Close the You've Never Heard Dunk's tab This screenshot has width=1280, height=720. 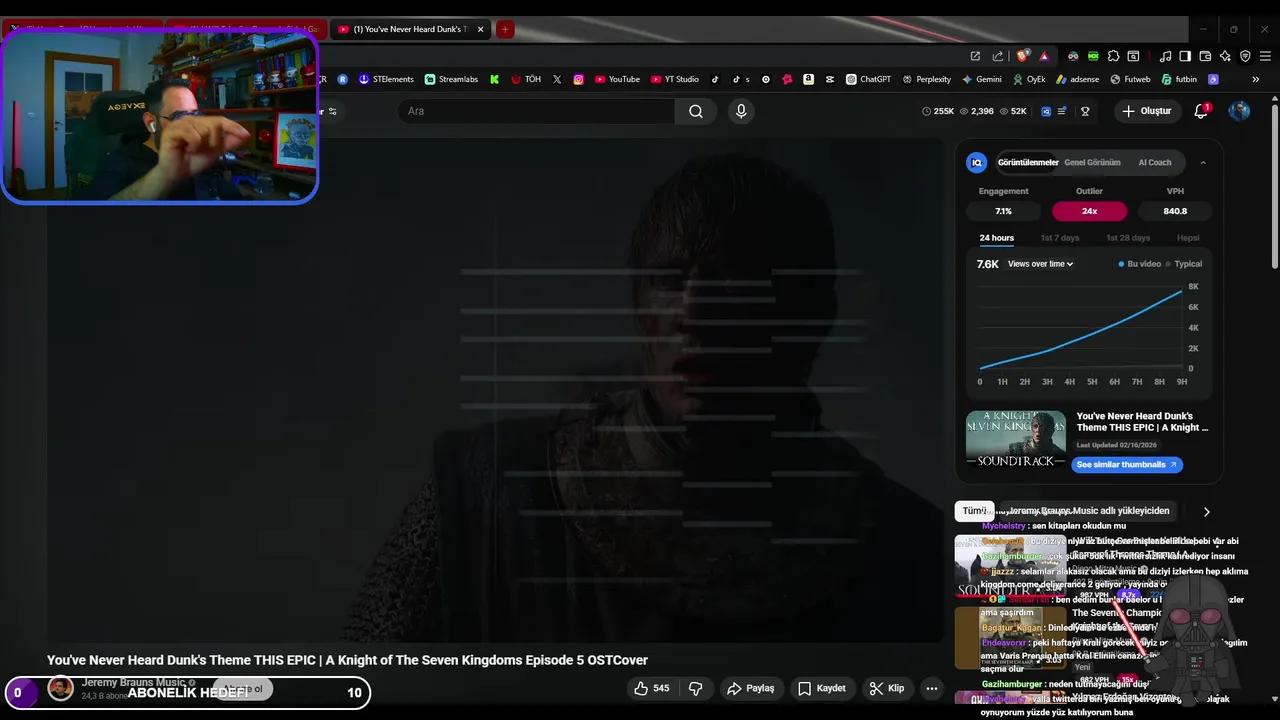tap(480, 29)
